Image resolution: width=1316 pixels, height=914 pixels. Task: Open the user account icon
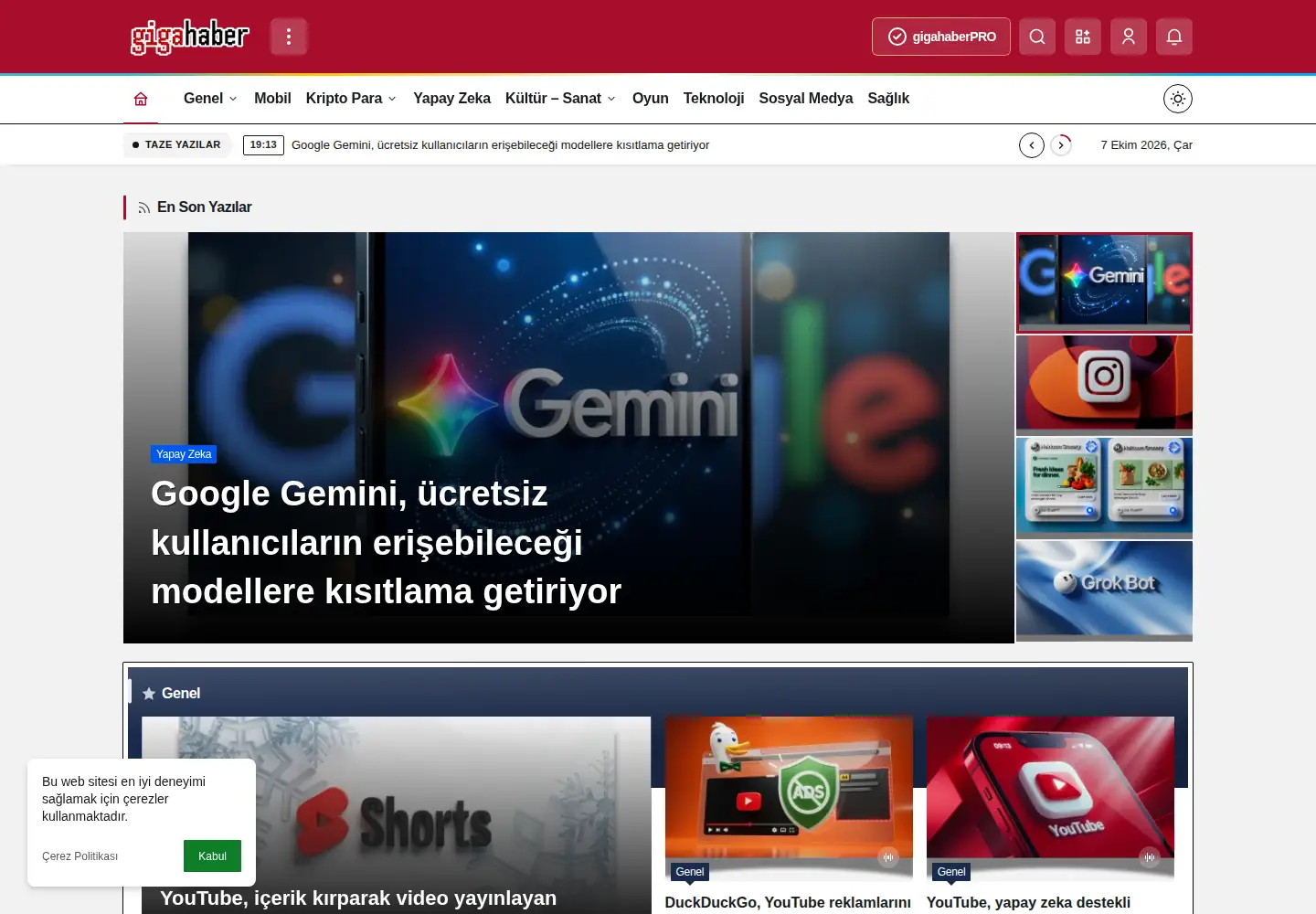click(1129, 37)
